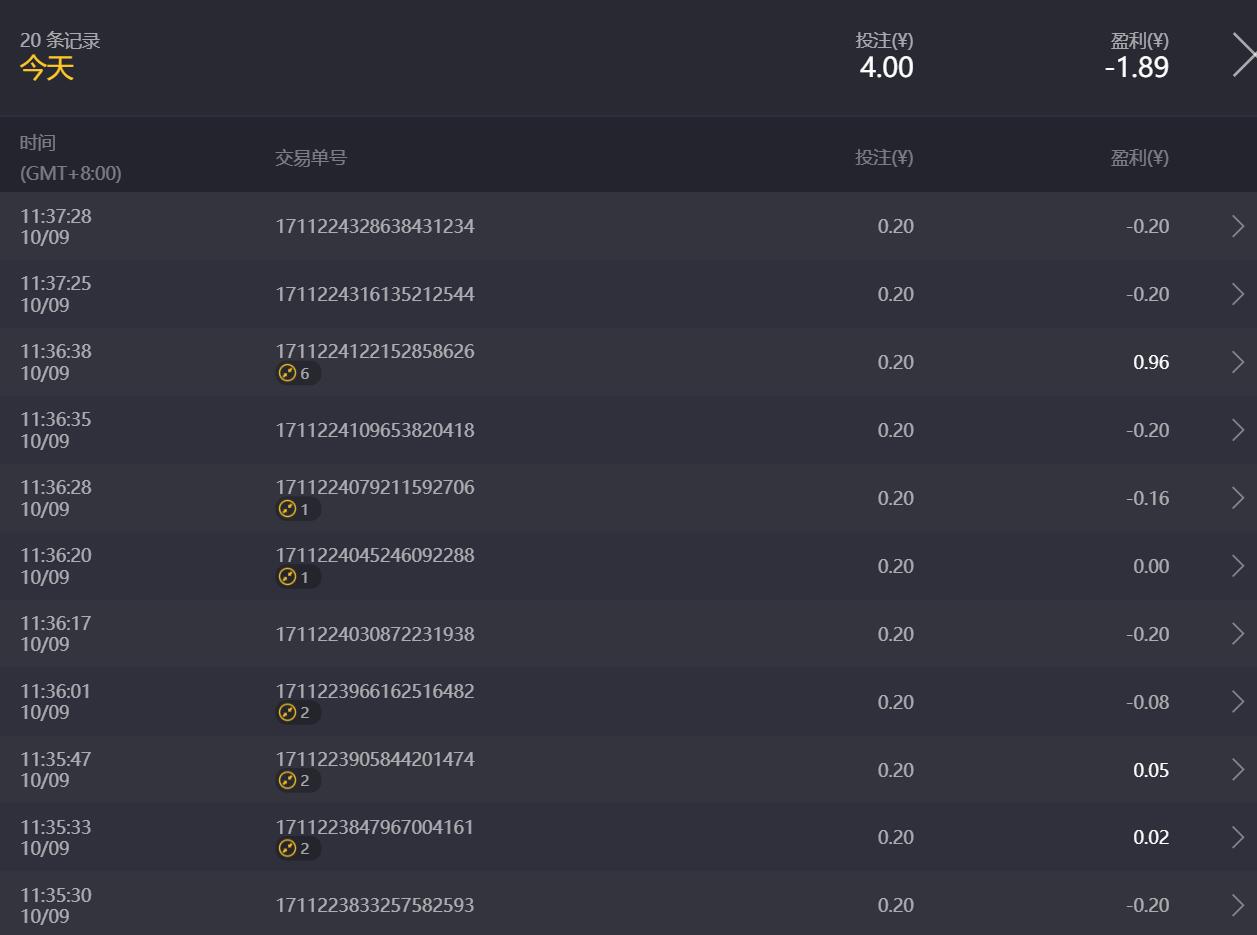The image size is (1257, 935).
Task: Click coin badge on the 11:35:33 record
Action: pos(297,849)
